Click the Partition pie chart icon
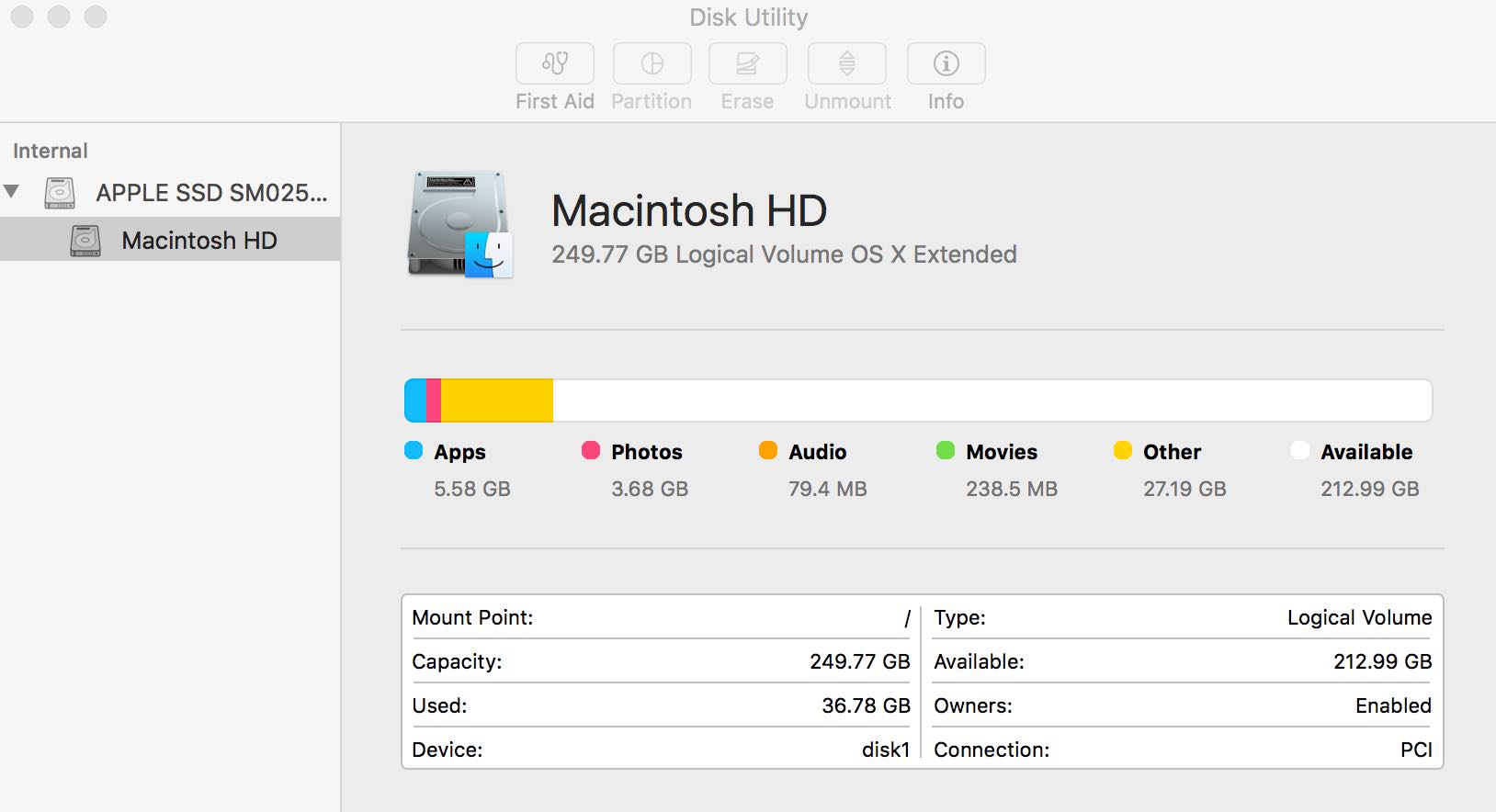Viewport: 1496px width, 812px height. (652, 63)
